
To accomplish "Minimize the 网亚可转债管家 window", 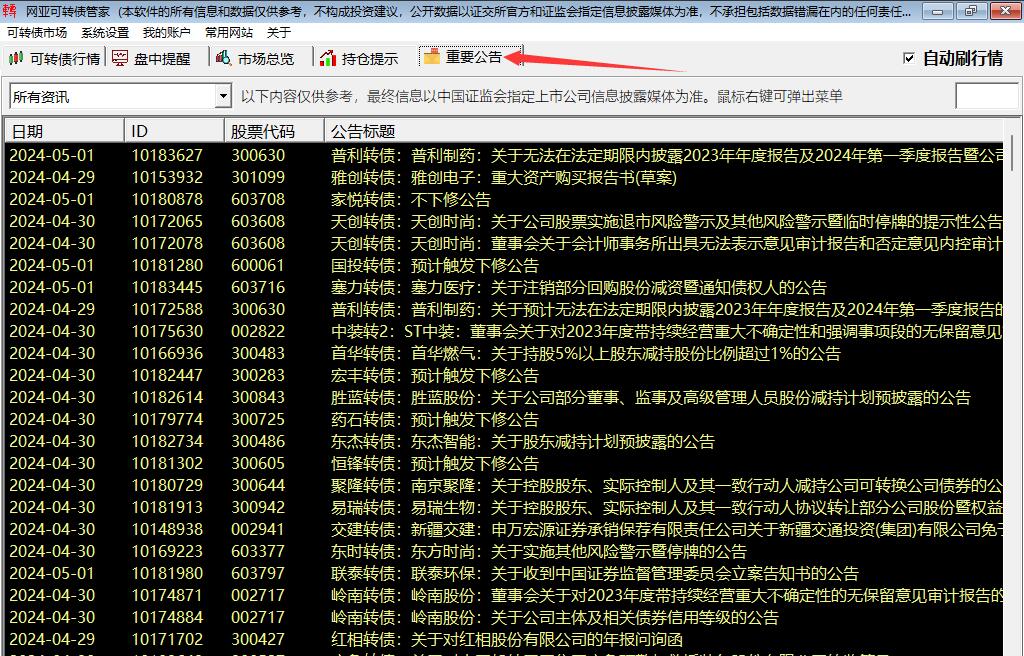I will pos(937,11).
